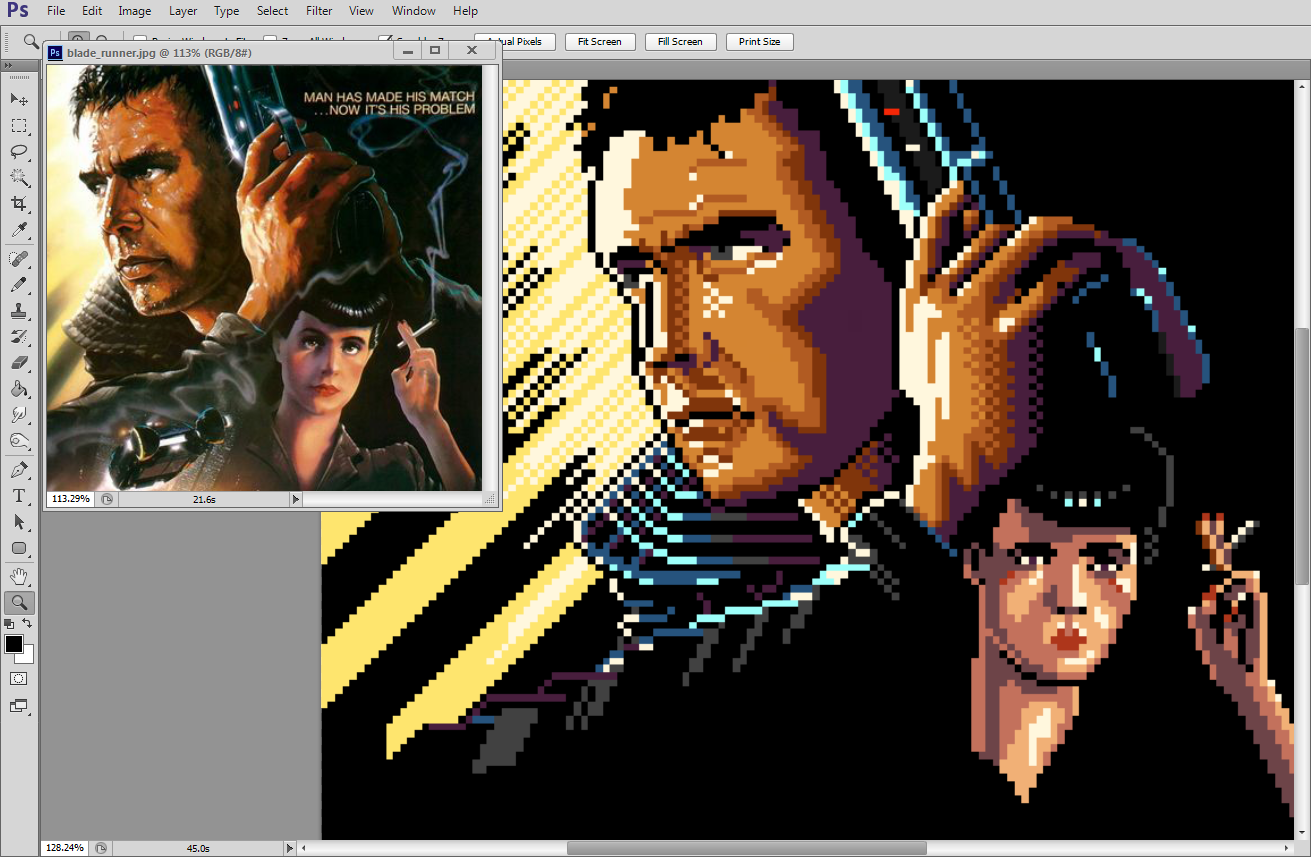Select the Horizontal Type tool
This screenshot has width=1311, height=857.
click(x=19, y=496)
